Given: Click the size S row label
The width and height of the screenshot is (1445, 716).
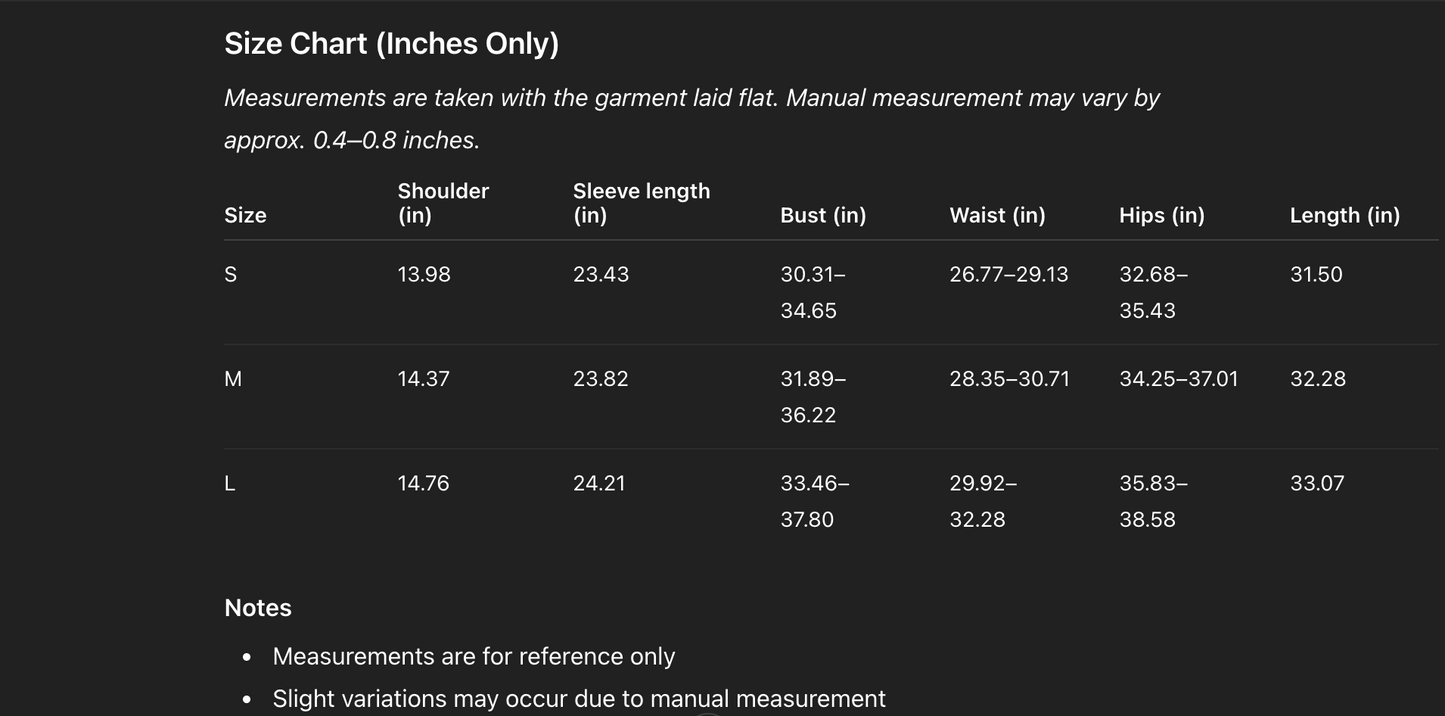Looking at the screenshot, I should tap(231, 275).
